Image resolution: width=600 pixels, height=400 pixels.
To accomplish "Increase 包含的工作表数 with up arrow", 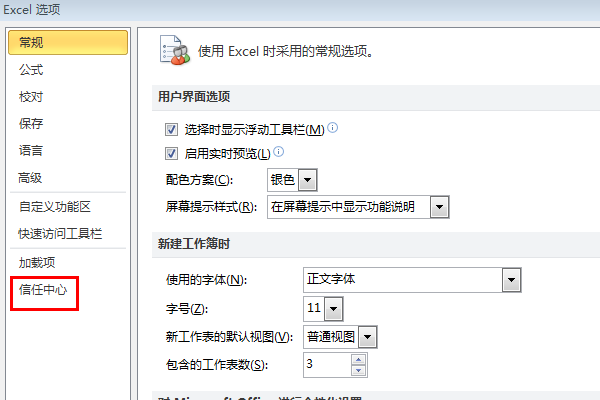I will tap(359, 359).
